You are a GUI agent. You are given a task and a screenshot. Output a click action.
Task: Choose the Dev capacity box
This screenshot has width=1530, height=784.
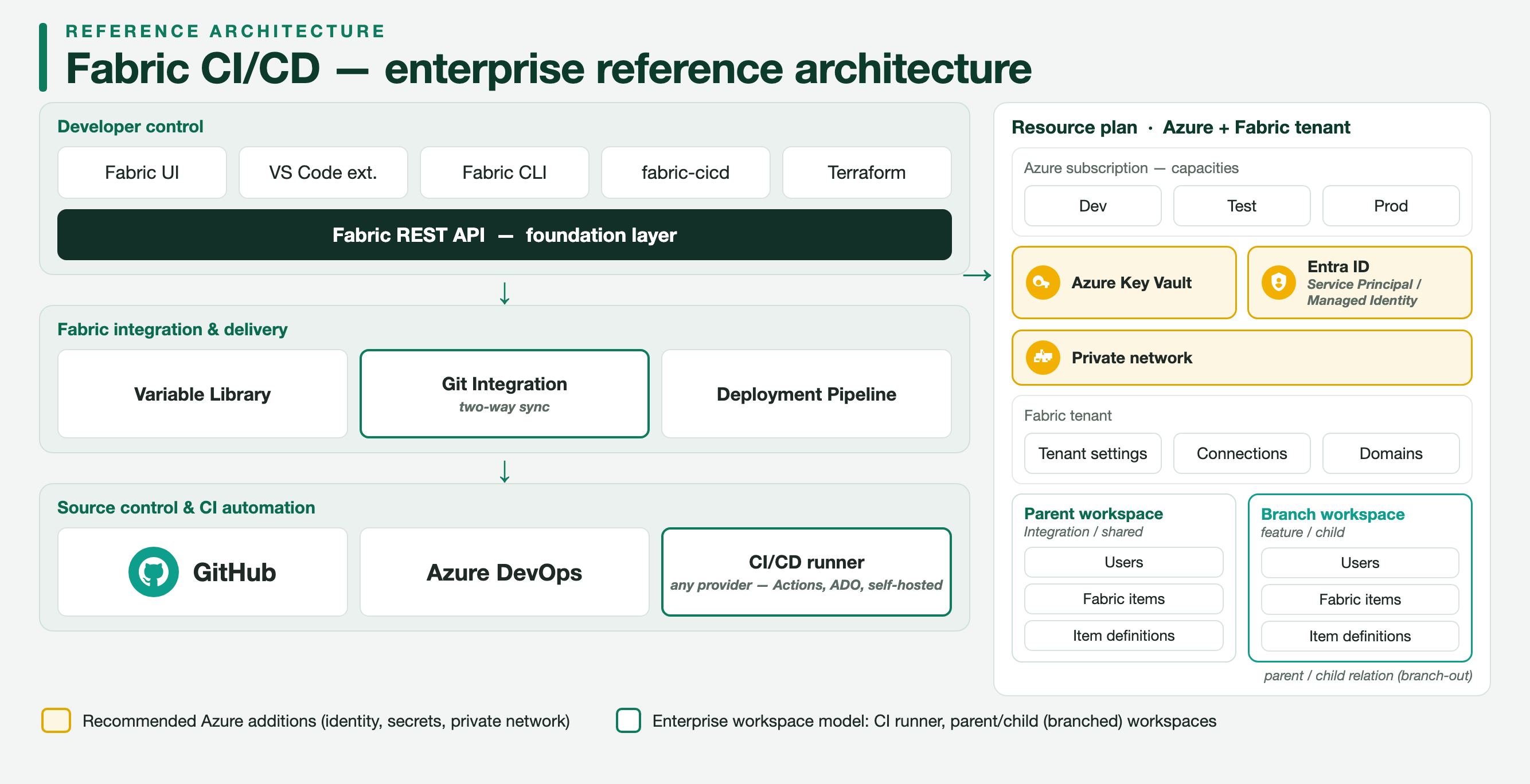(x=1093, y=206)
